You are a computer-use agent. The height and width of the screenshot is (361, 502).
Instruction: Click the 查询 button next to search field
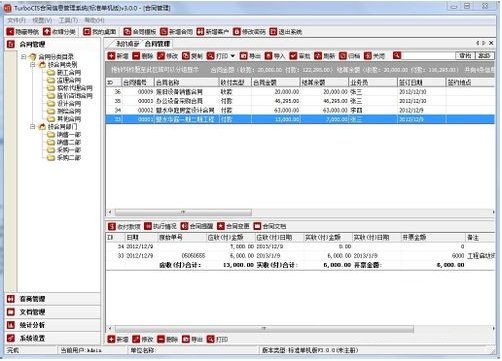point(465,56)
